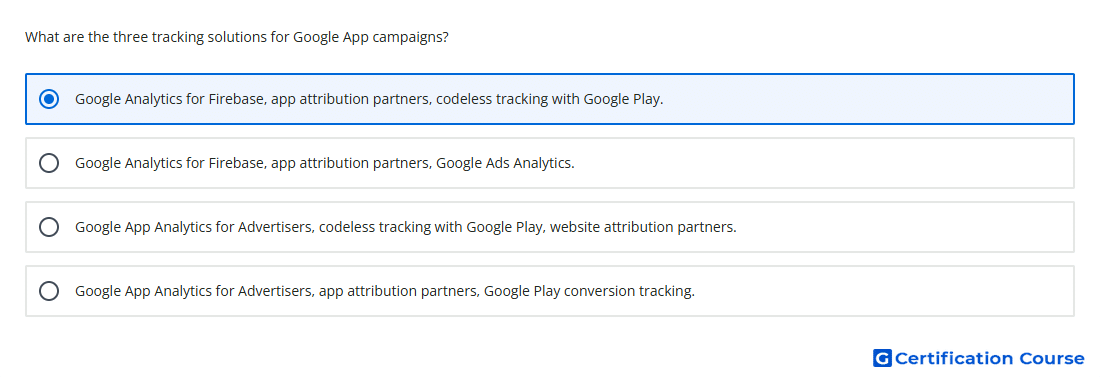Click the word 'Course' beside the logo
The height and width of the screenshot is (377, 1100).
coord(1052,358)
